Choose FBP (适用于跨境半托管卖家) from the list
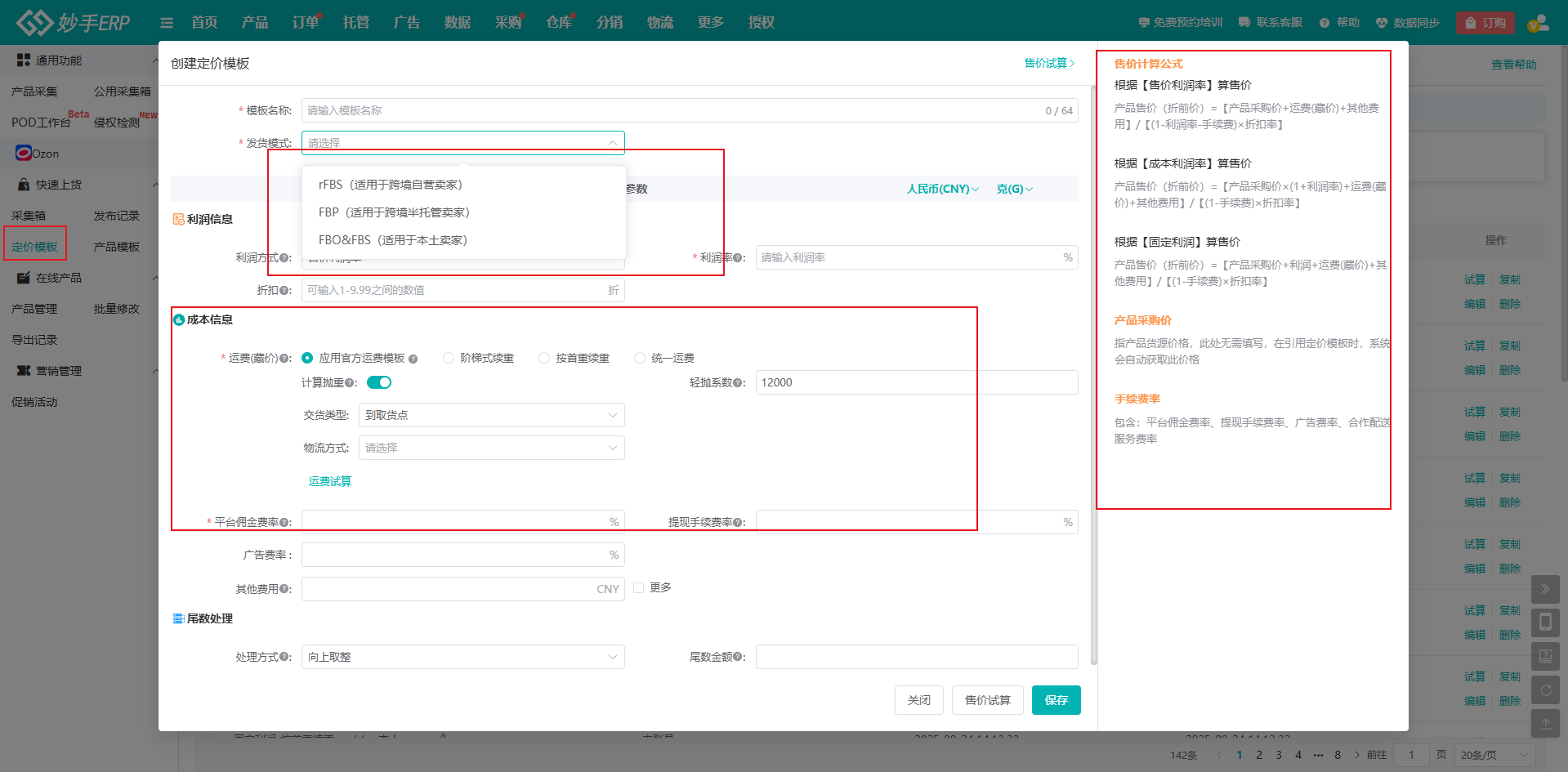 pyautogui.click(x=394, y=212)
